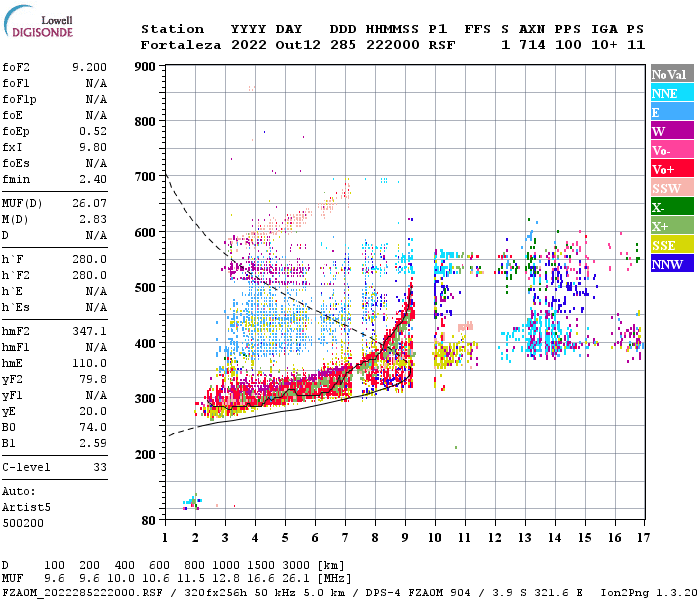Click the foF1 label
700x600 pixels.
tap(16, 83)
